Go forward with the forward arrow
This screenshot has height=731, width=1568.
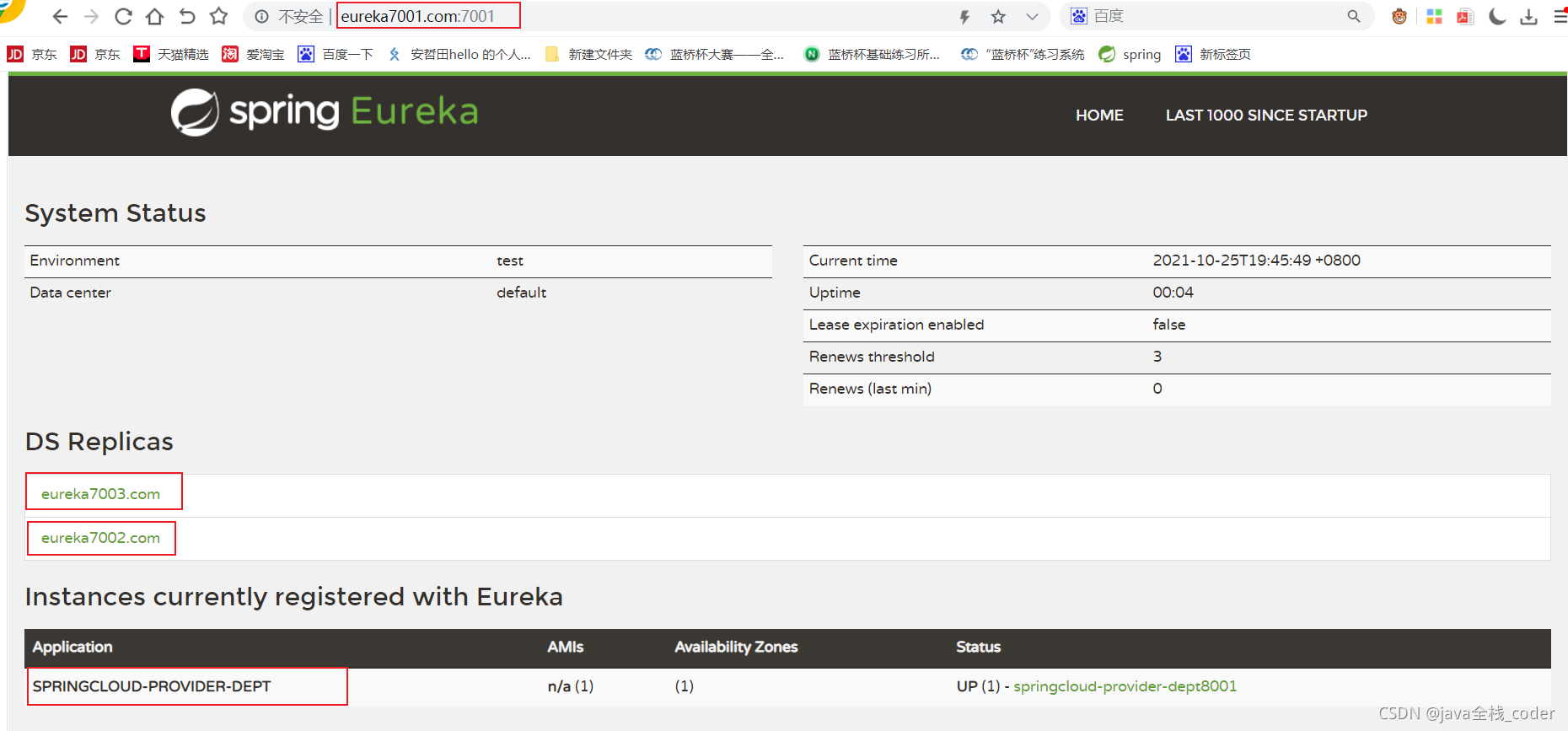tap(92, 16)
